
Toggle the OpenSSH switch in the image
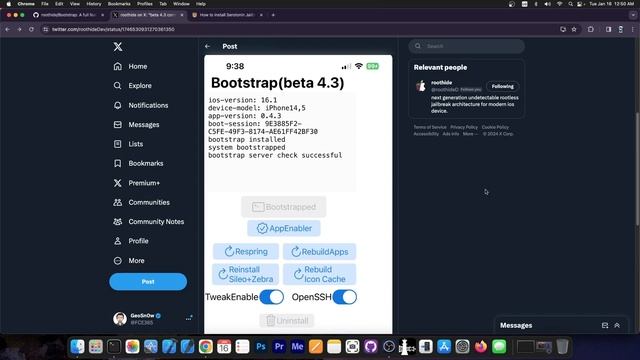344,297
